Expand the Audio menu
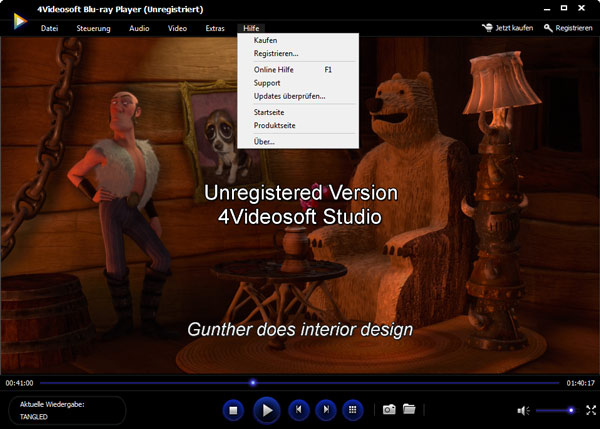Image resolution: width=600 pixels, height=429 pixels. pos(139,28)
